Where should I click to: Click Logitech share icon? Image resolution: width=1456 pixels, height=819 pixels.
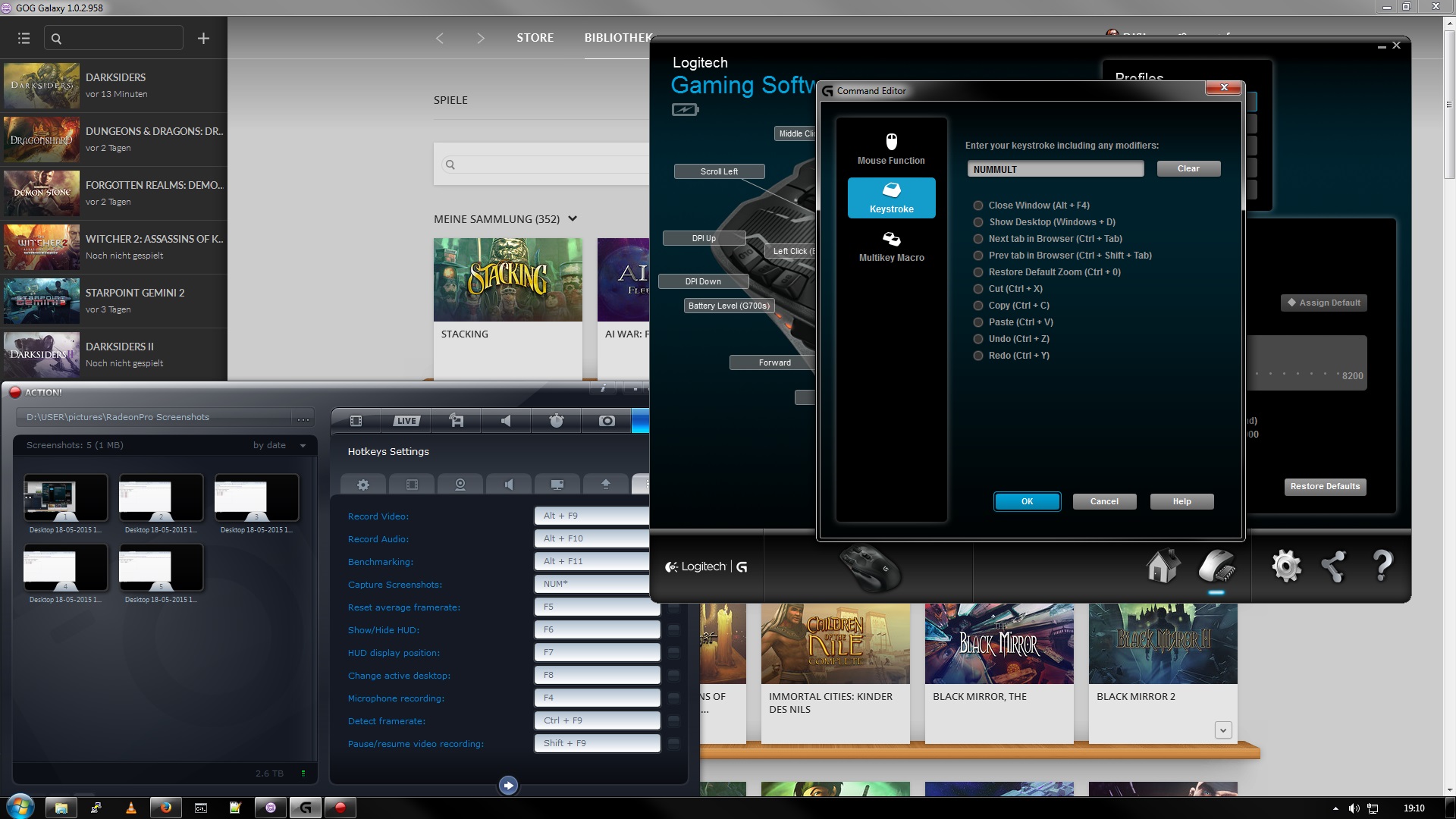pos(1333,566)
